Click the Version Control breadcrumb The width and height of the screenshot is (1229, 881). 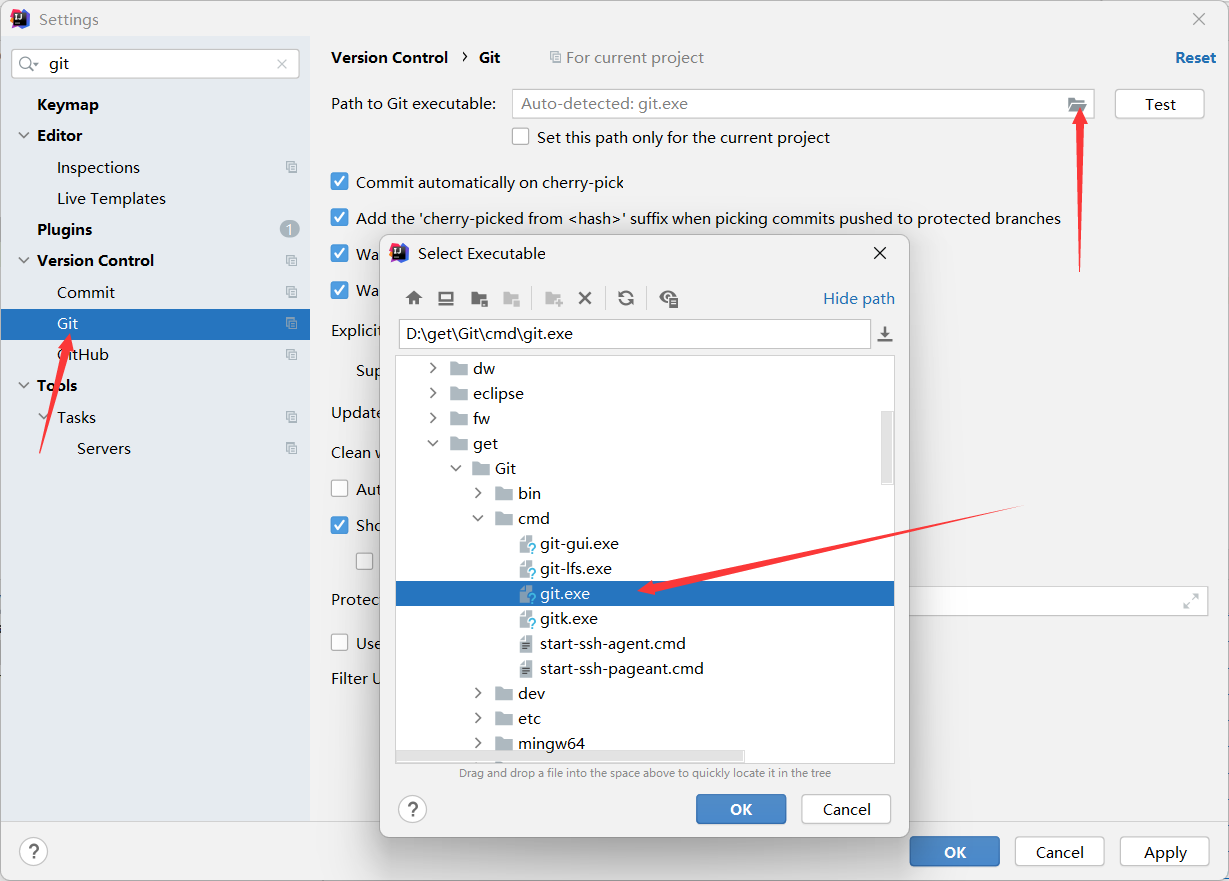[x=389, y=57]
